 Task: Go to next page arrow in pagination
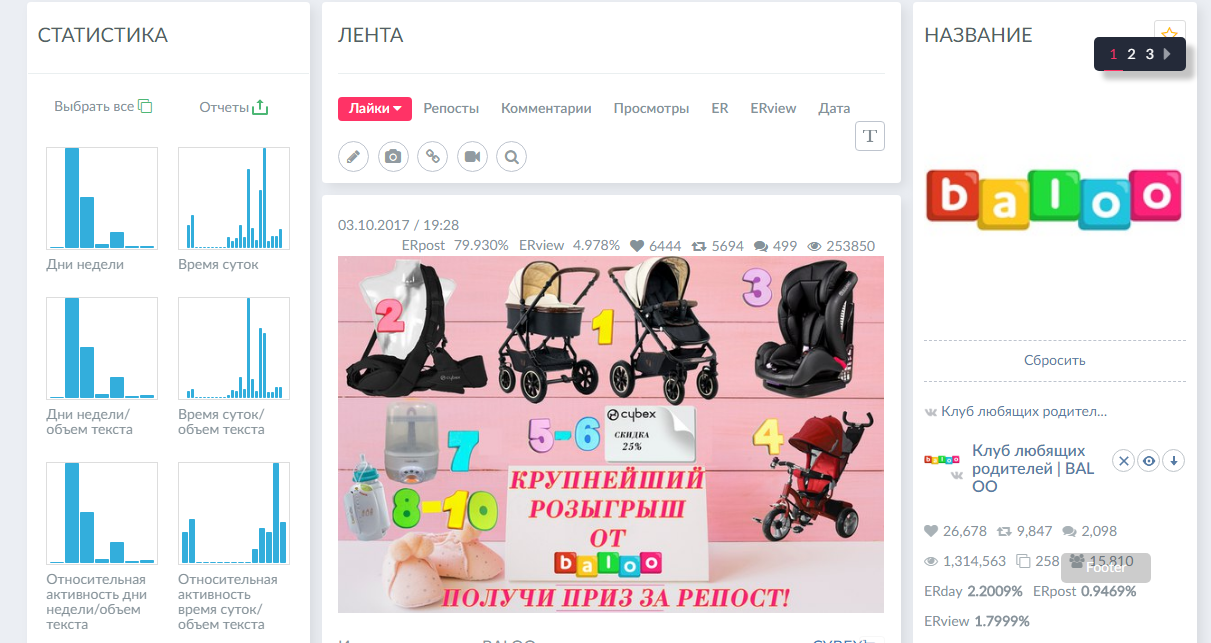(x=1167, y=54)
